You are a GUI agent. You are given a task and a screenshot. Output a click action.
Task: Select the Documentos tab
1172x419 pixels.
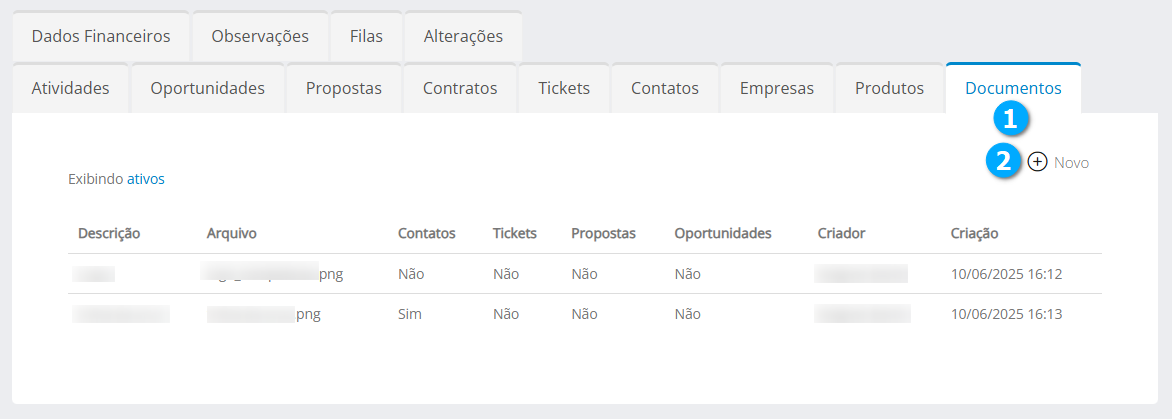coord(1013,88)
